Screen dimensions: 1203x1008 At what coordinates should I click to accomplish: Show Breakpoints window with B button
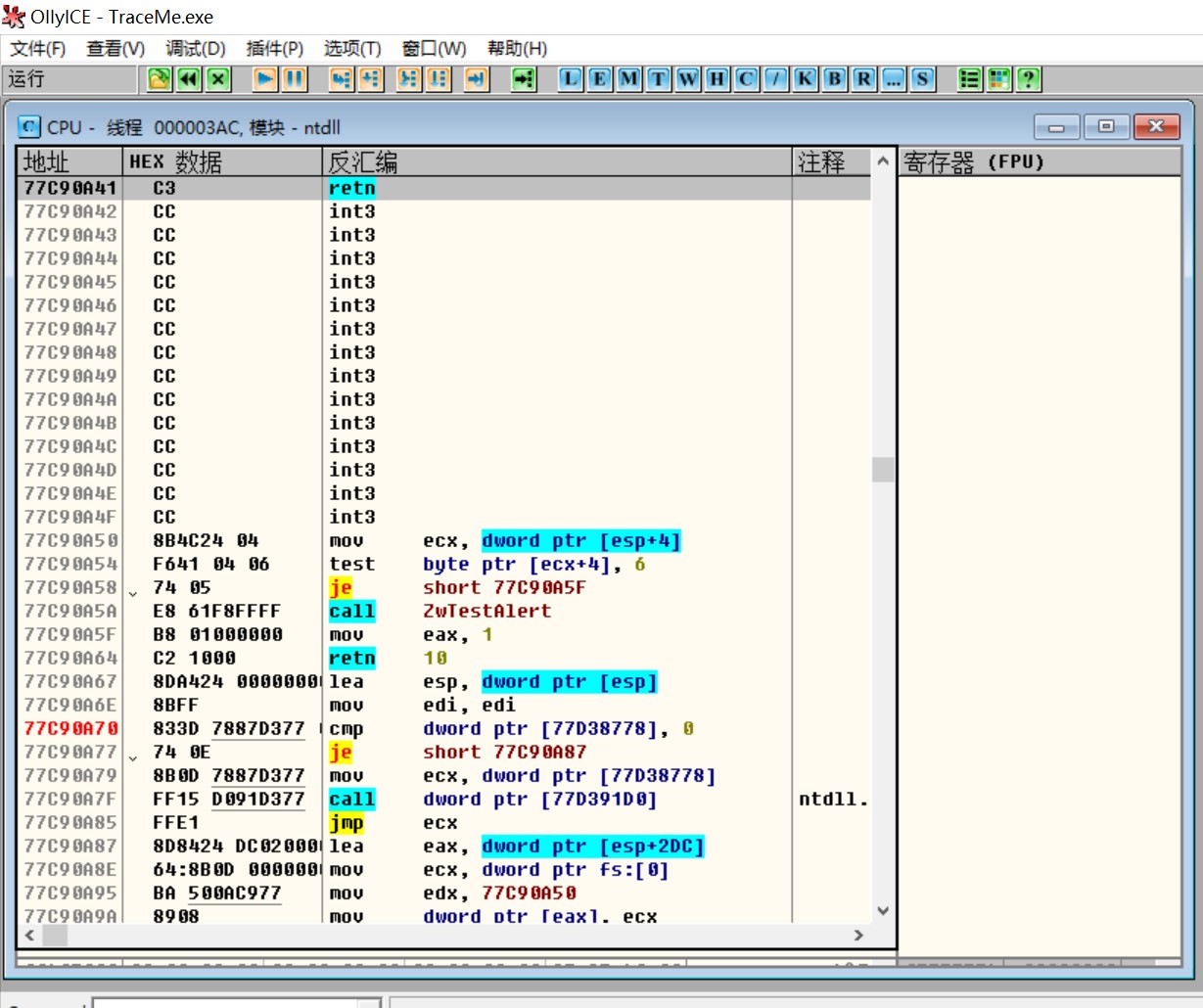[x=834, y=79]
